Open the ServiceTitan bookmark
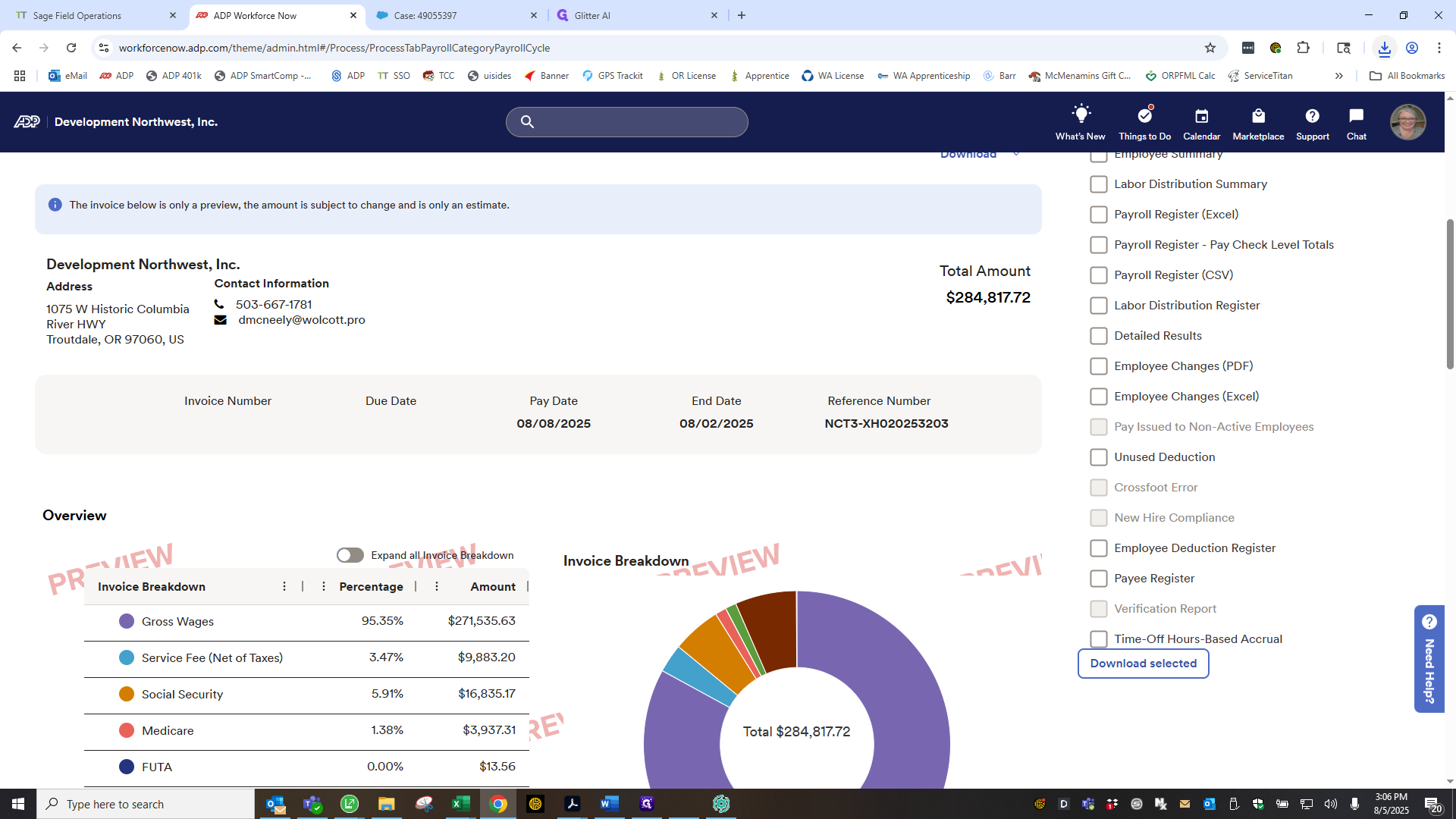1456x819 pixels. tap(1260, 76)
